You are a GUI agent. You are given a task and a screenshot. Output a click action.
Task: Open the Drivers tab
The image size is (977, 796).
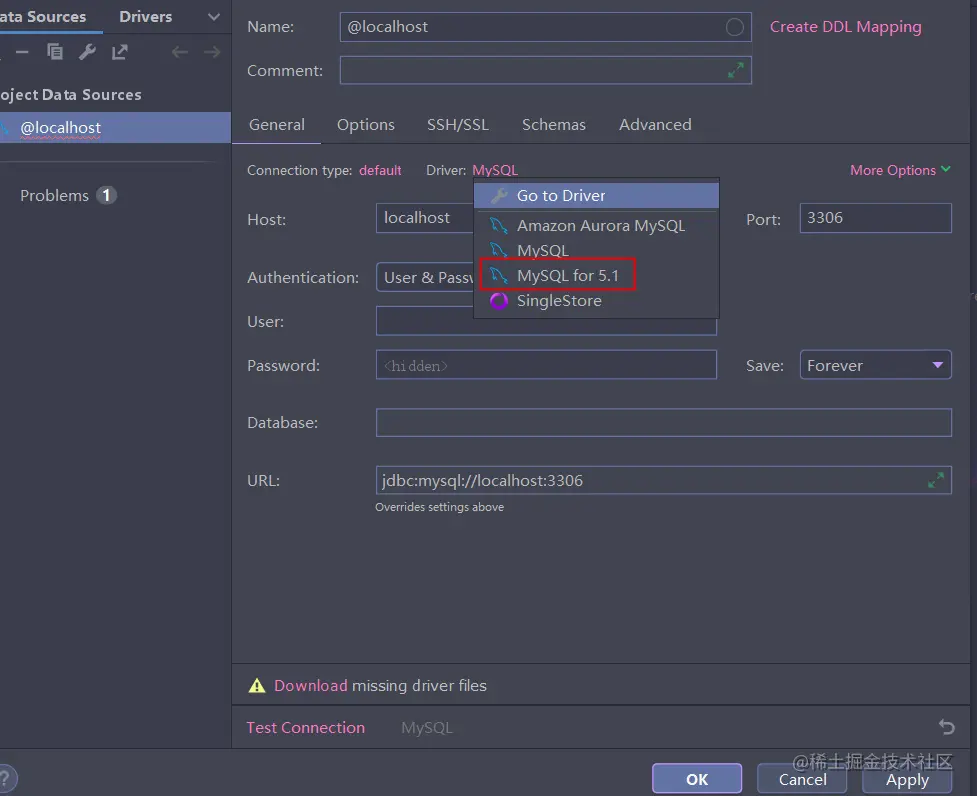point(145,17)
